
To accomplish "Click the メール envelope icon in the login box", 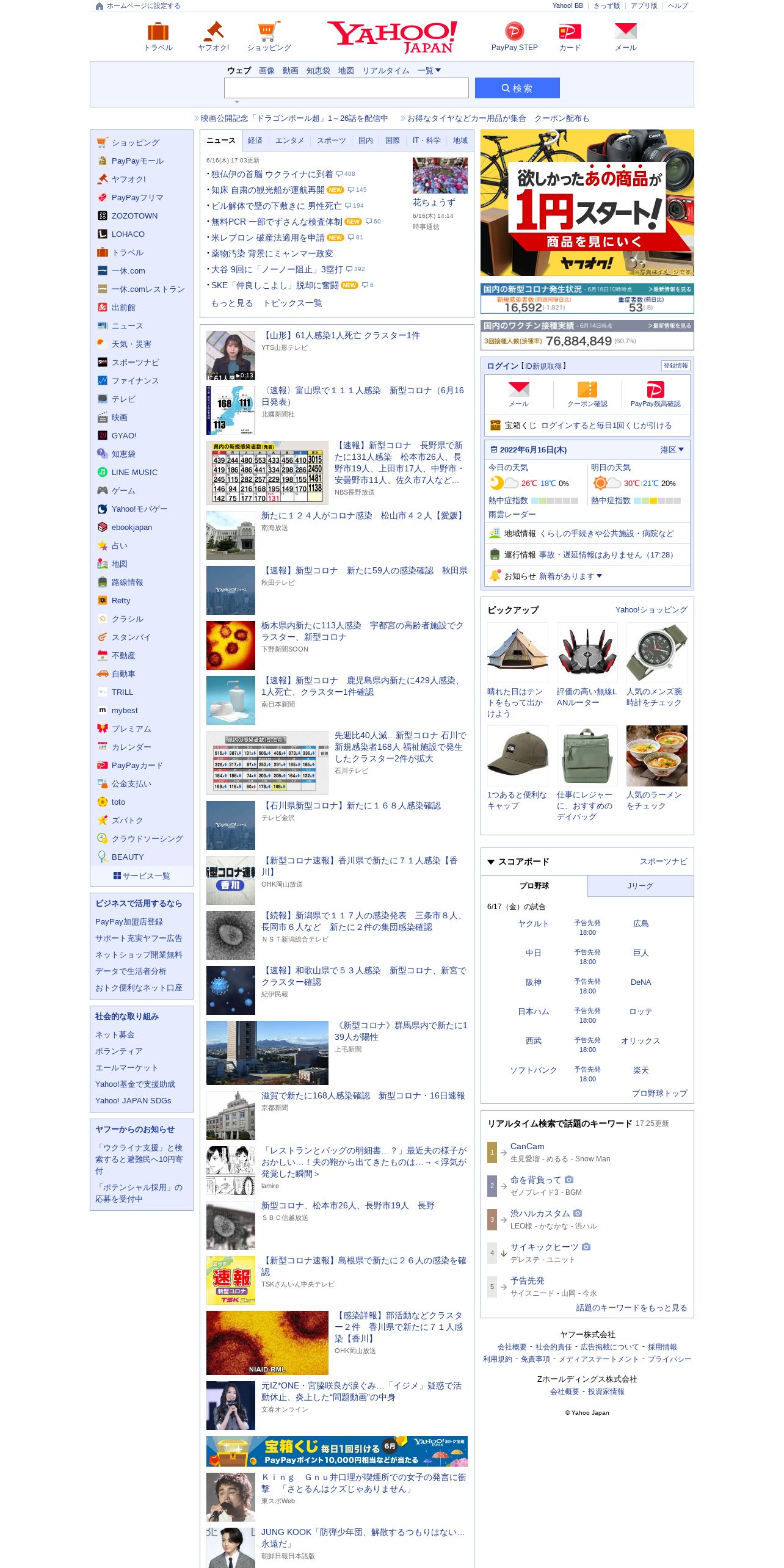I will click(518, 390).
